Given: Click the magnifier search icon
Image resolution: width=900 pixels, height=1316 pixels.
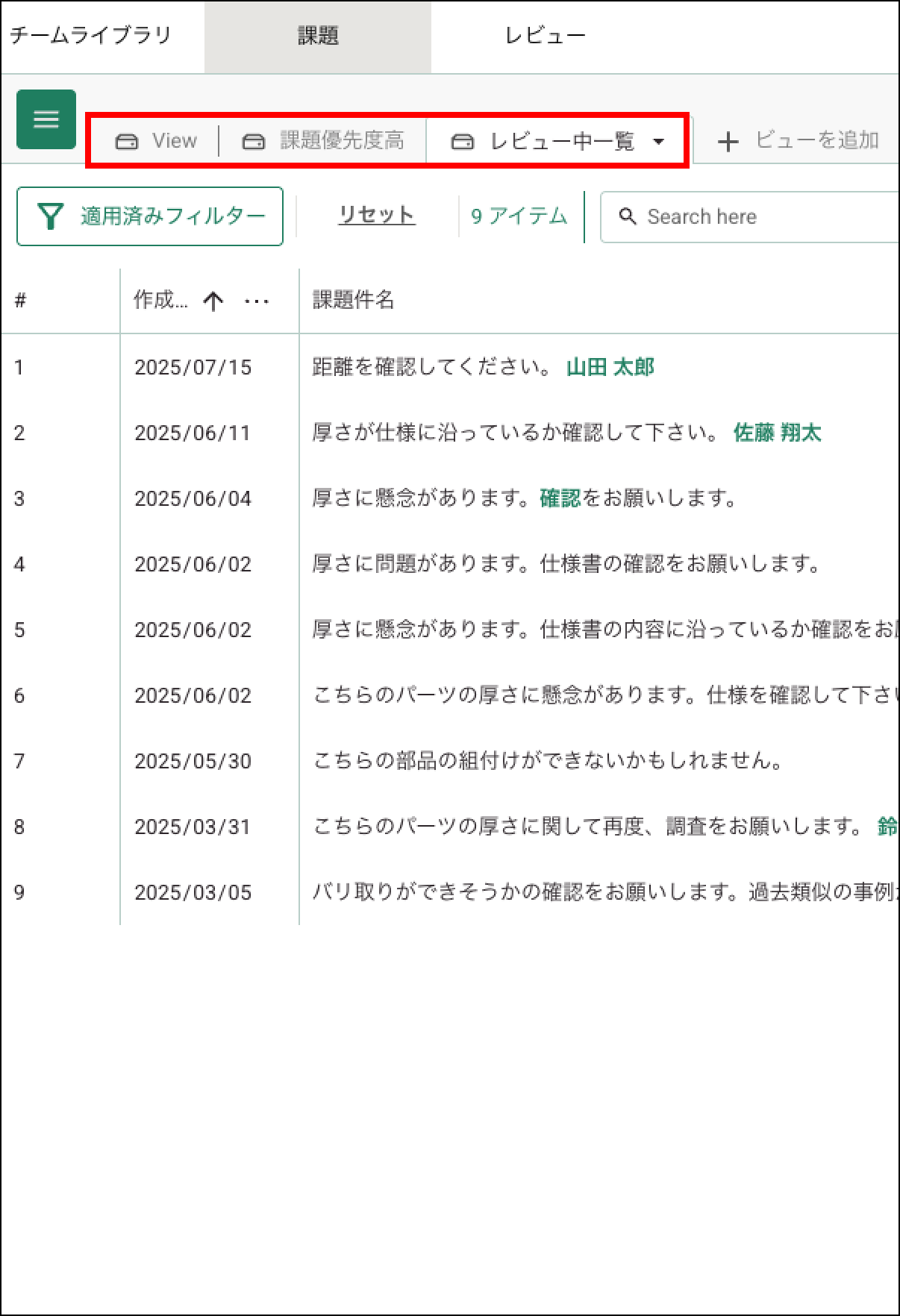Looking at the screenshot, I should pyautogui.click(x=628, y=216).
